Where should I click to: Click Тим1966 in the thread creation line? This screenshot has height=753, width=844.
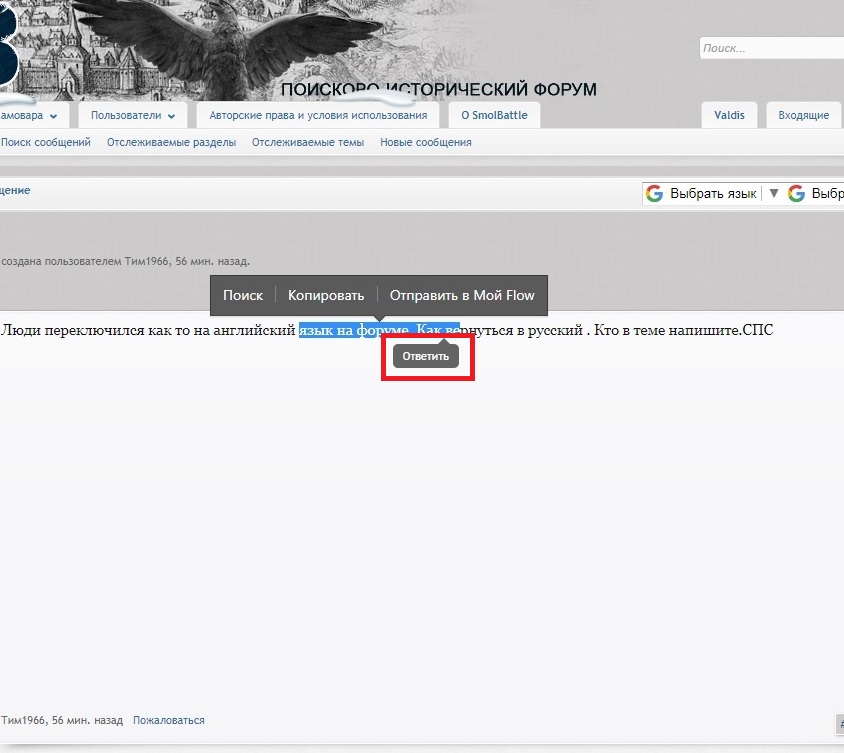pyautogui.click(x=146, y=261)
